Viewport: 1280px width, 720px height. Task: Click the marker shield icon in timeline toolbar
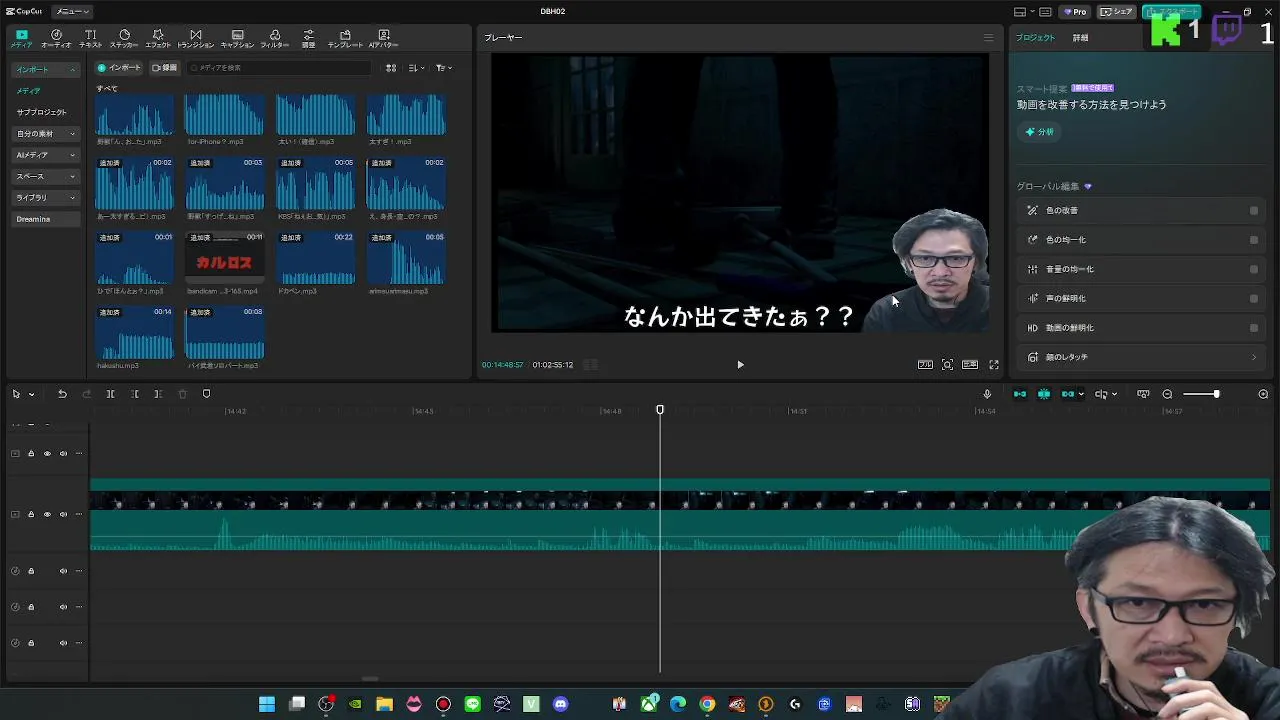pyautogui.click(x=206, y=394)
